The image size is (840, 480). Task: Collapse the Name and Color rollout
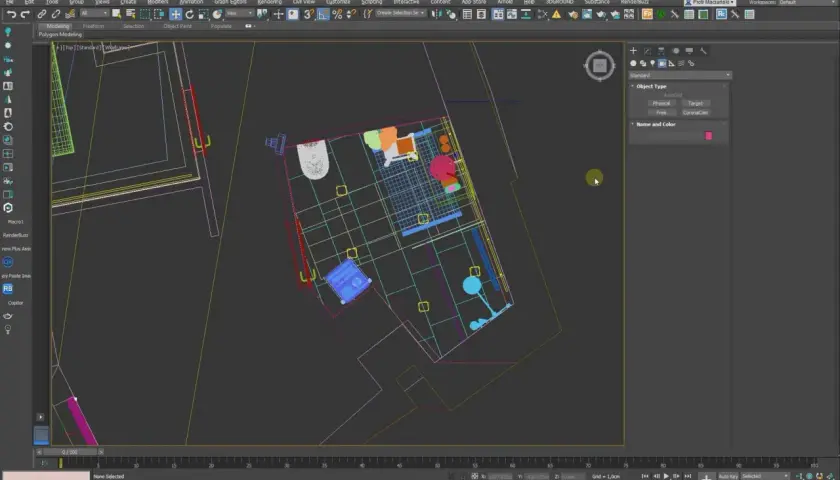656,124
